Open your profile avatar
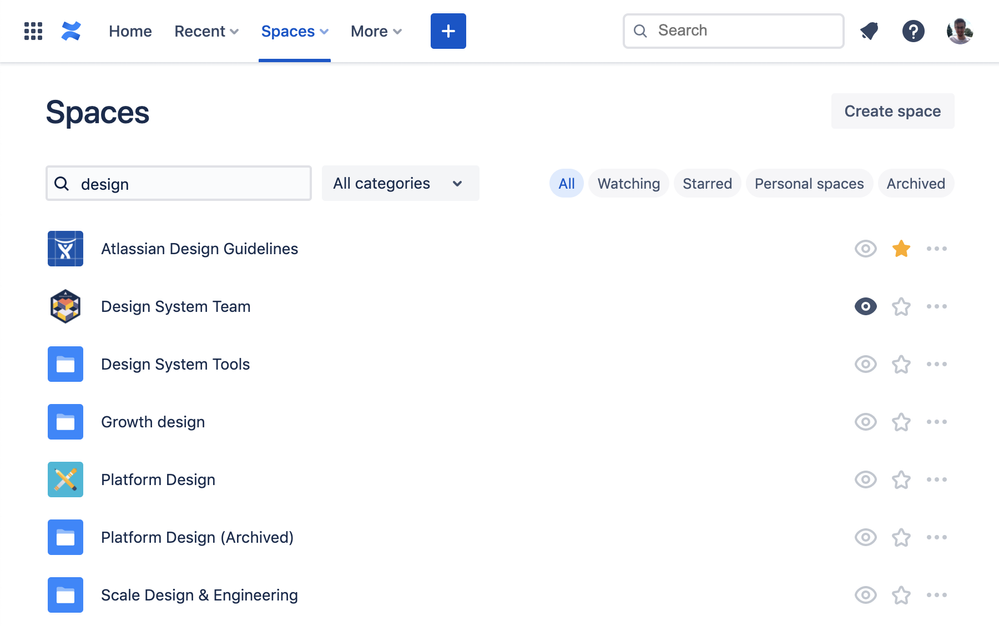This screenshot has height=626, width=999. coord(958,30)
